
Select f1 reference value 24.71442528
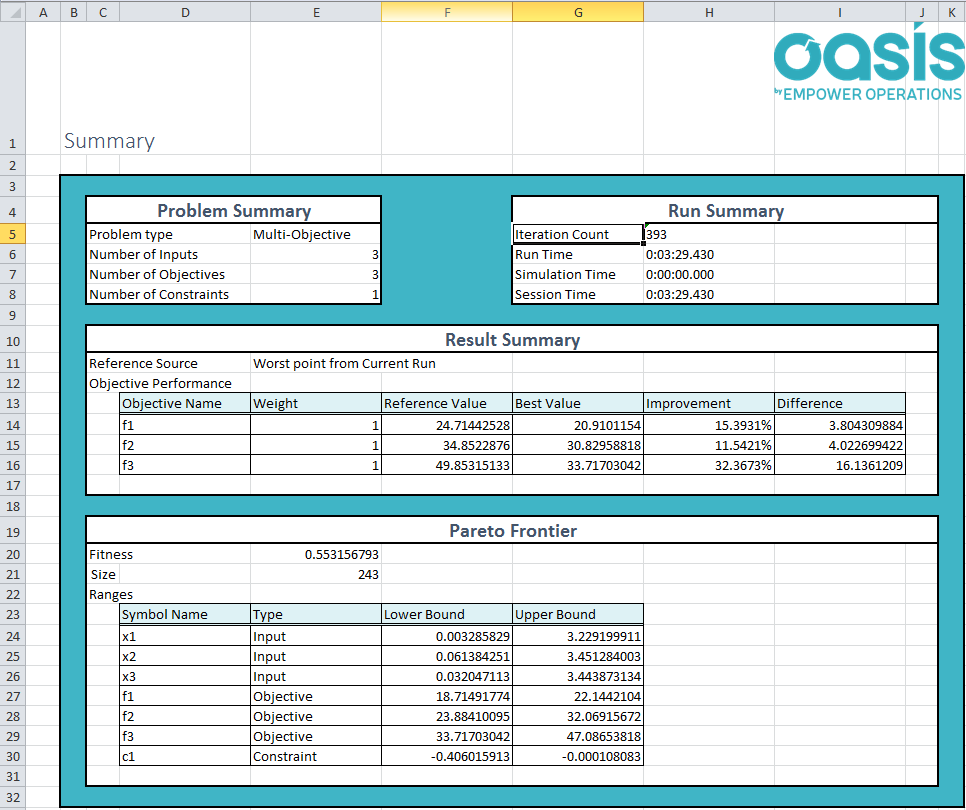click(447, 425)
